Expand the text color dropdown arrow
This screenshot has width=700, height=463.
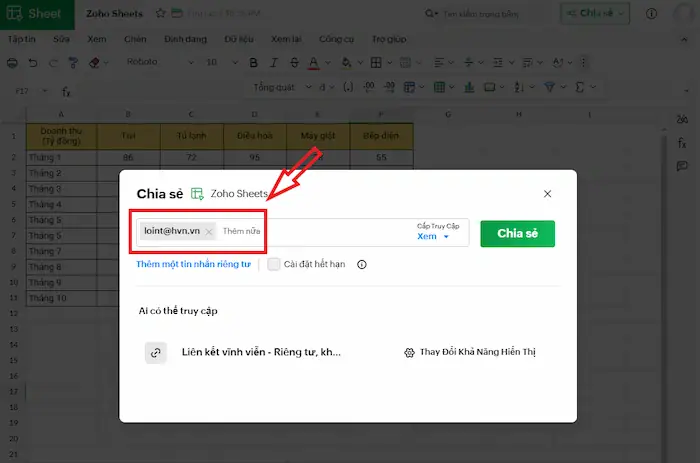pyautogui.click(x=328, y=63)
